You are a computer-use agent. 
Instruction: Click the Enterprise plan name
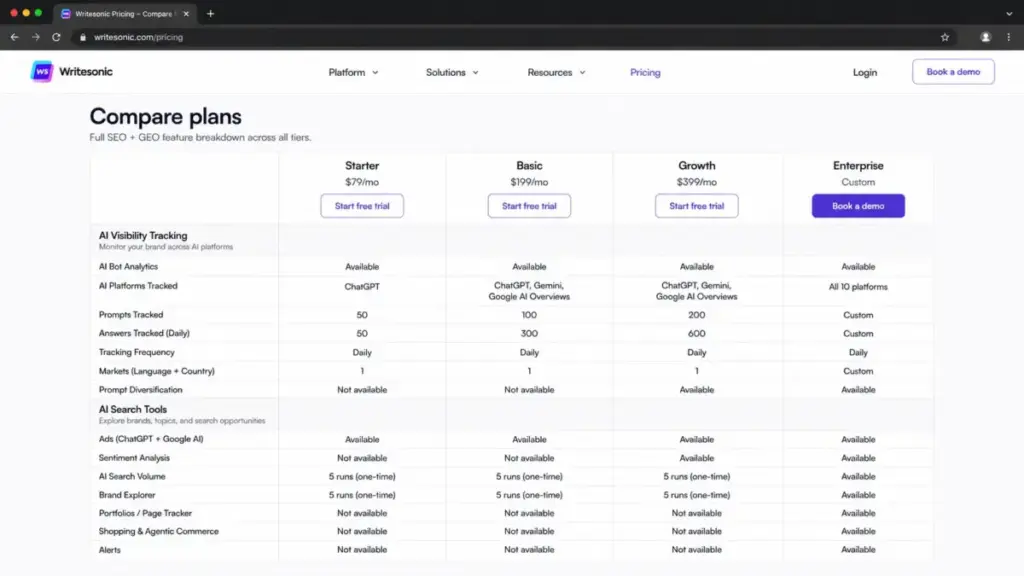858,166
